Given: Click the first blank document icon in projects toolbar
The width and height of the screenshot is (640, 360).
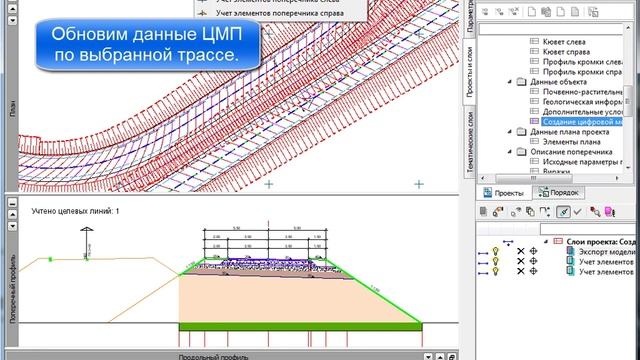Looking at the screenshot, I should click(x=532, y=12).
